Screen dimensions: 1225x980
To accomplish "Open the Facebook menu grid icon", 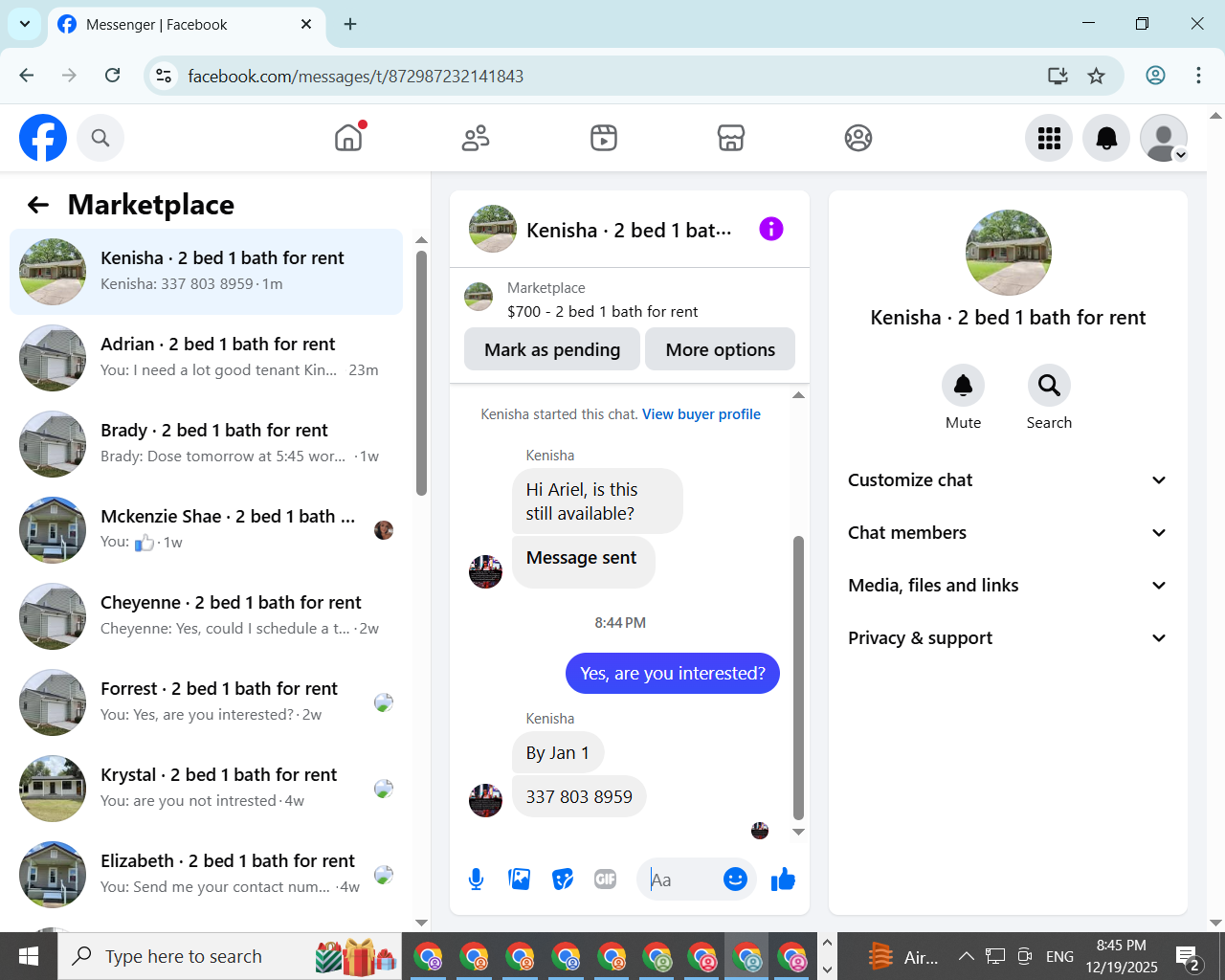I will (x=1049, y=138).
